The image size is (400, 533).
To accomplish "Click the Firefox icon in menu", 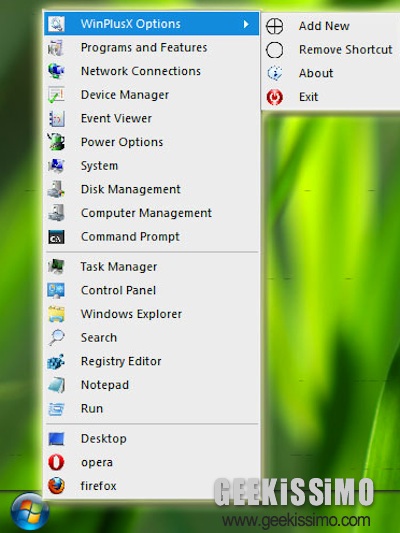I will tap(56, 486).
